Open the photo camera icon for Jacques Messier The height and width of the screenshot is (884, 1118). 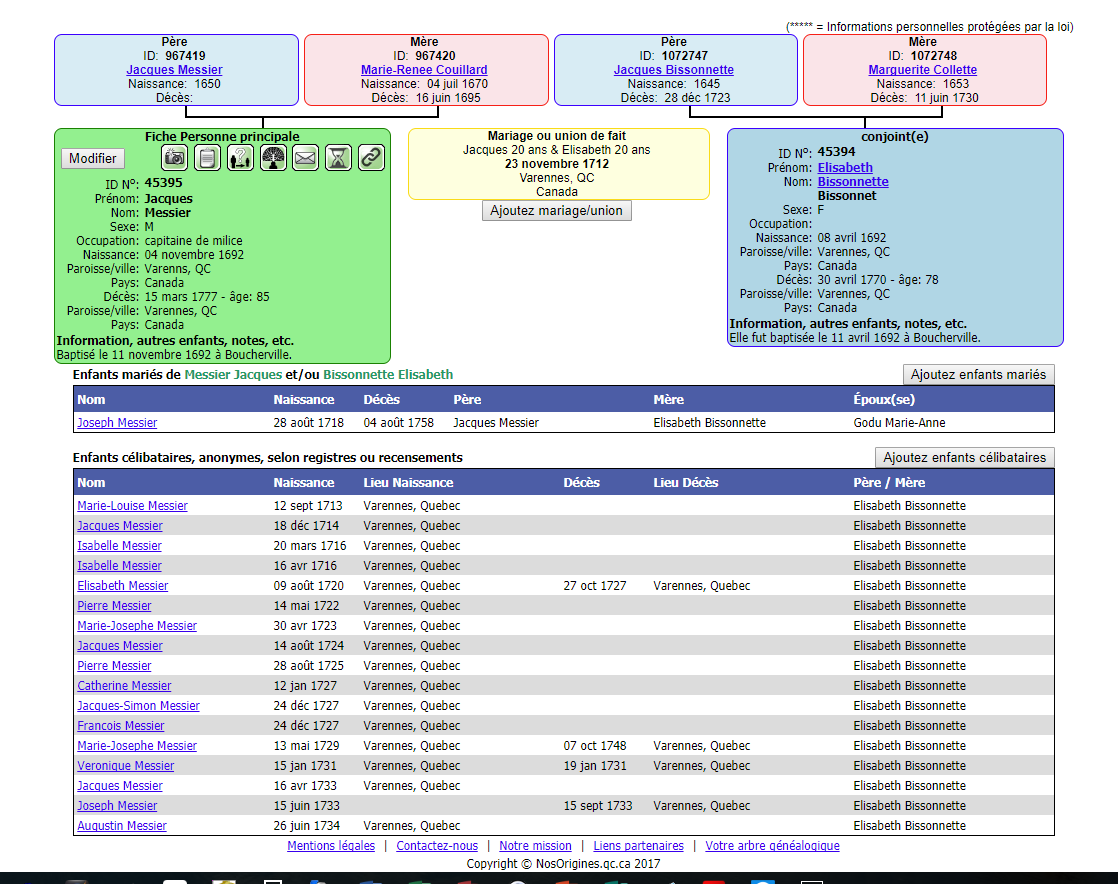(x=174, y=158)
